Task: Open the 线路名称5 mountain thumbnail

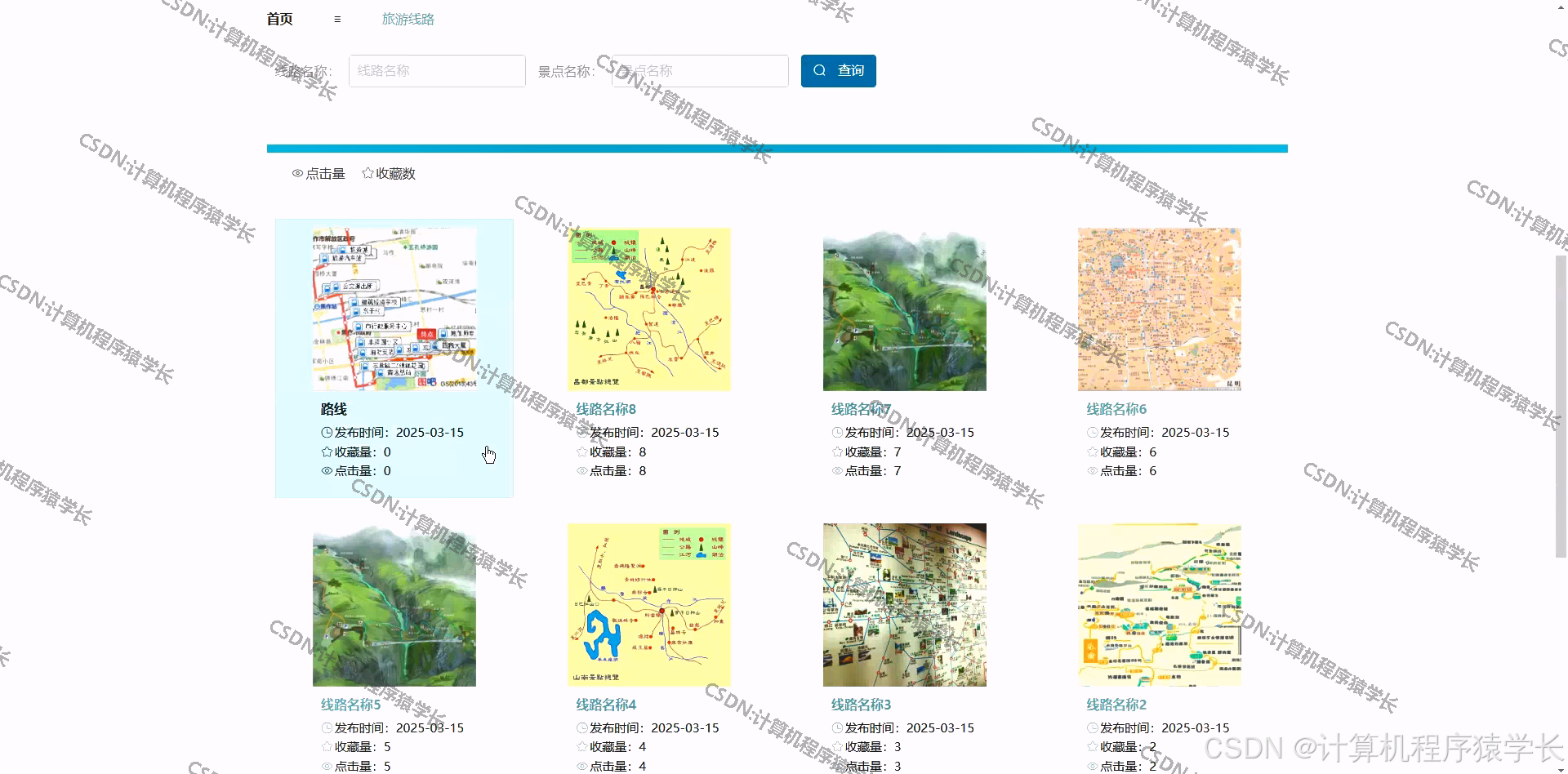Action: (x=394, y=605)
